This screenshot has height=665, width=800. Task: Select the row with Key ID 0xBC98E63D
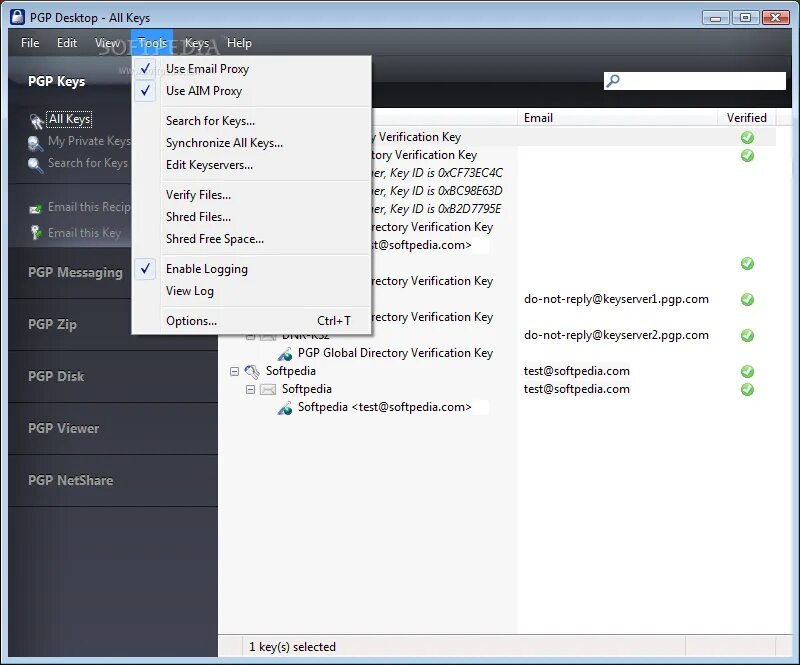438,191
